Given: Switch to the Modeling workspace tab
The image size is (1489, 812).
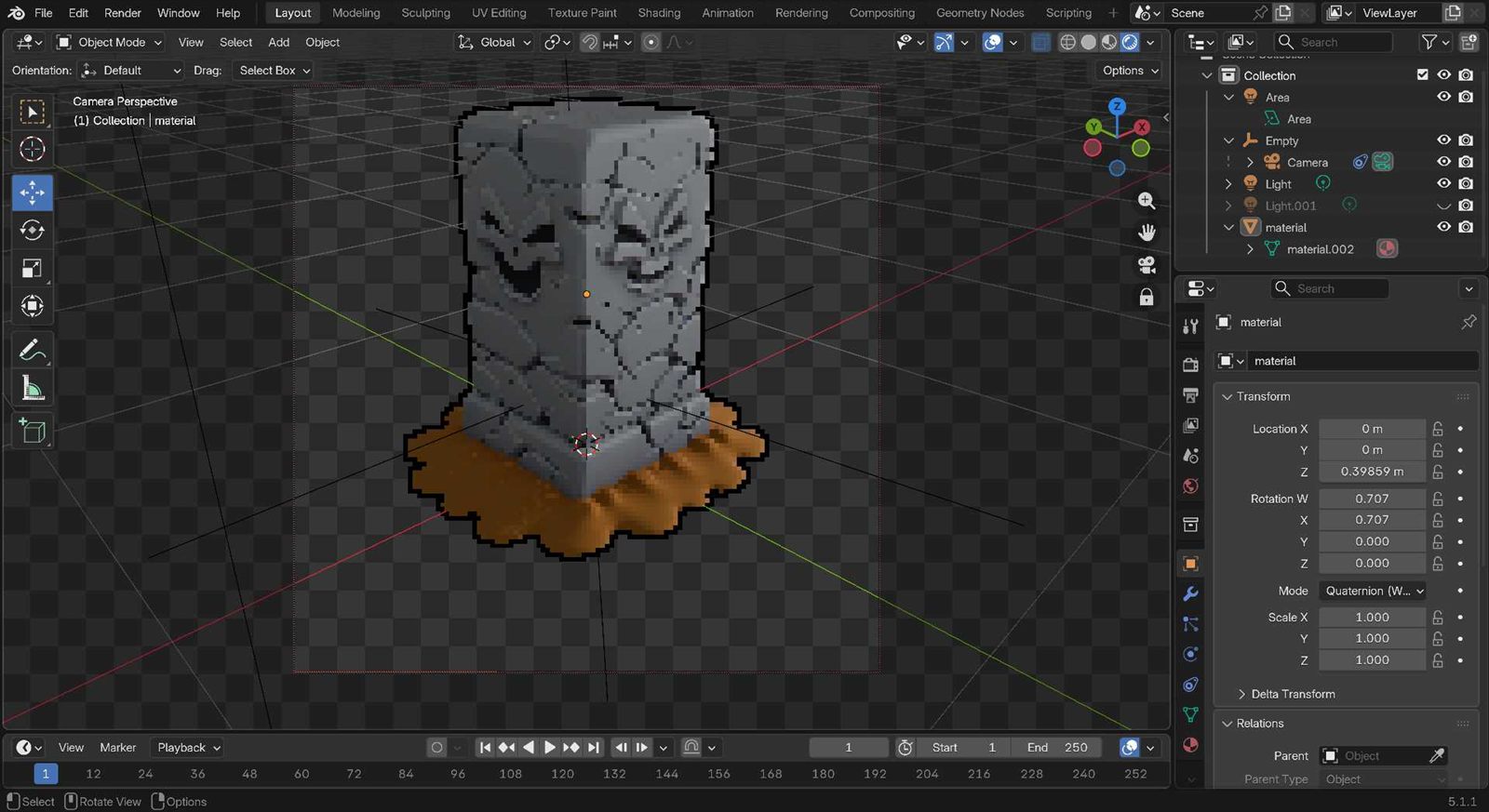Looking at the screenshot, I should (356, 13).
